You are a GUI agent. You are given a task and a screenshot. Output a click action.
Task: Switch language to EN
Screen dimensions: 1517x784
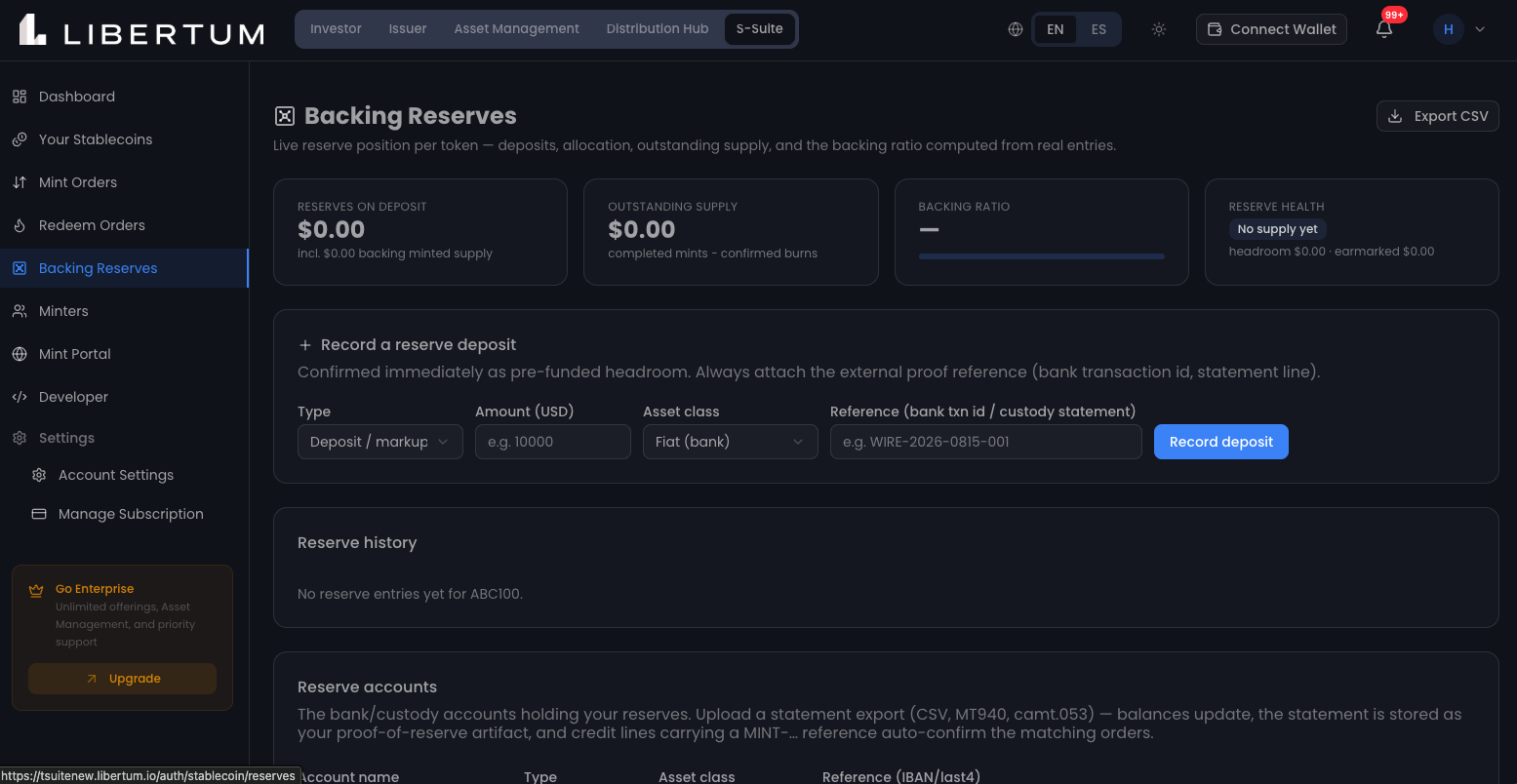point(1056,29)
